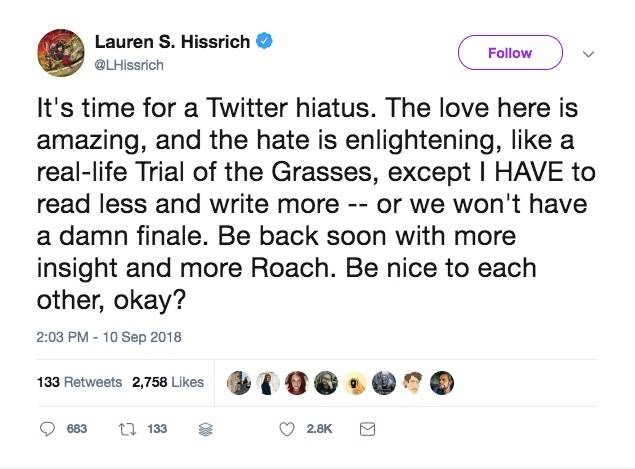The height and width of the screenshot is (469, 635).
Task: View the 133 Retweets list
Action: click(x=79, y=382)
